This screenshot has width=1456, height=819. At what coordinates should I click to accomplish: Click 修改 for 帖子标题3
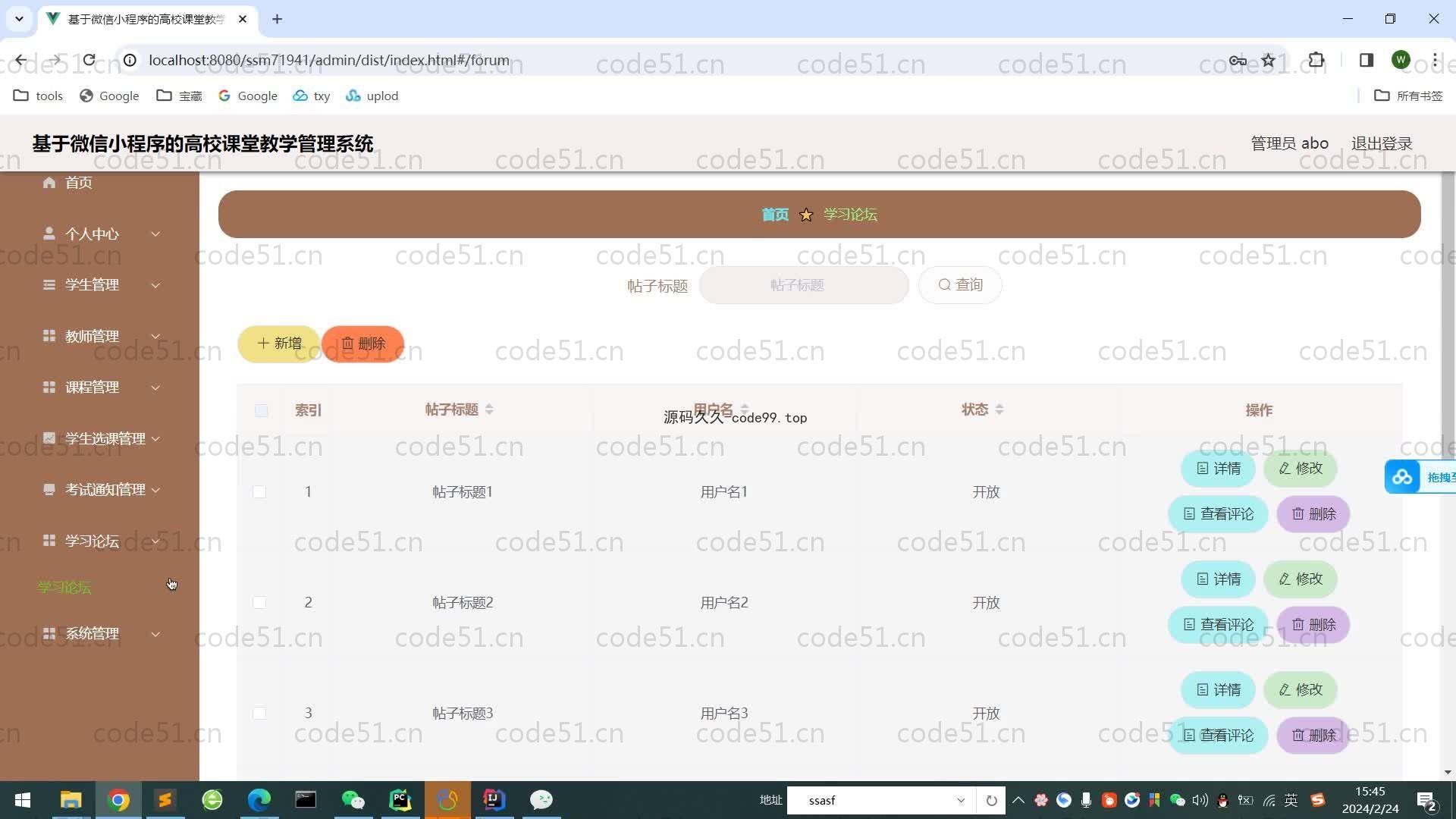[x=1300, y=690]
